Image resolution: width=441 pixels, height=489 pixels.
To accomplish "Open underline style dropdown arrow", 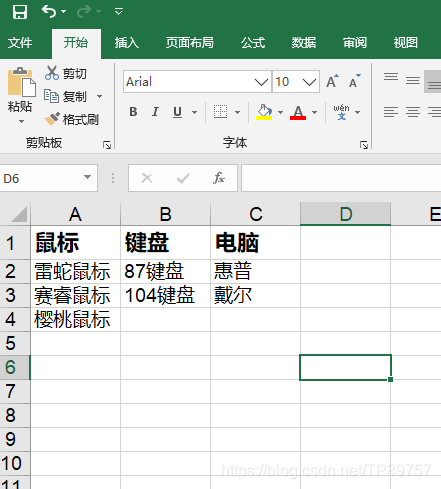I will (x=194, y=112).
